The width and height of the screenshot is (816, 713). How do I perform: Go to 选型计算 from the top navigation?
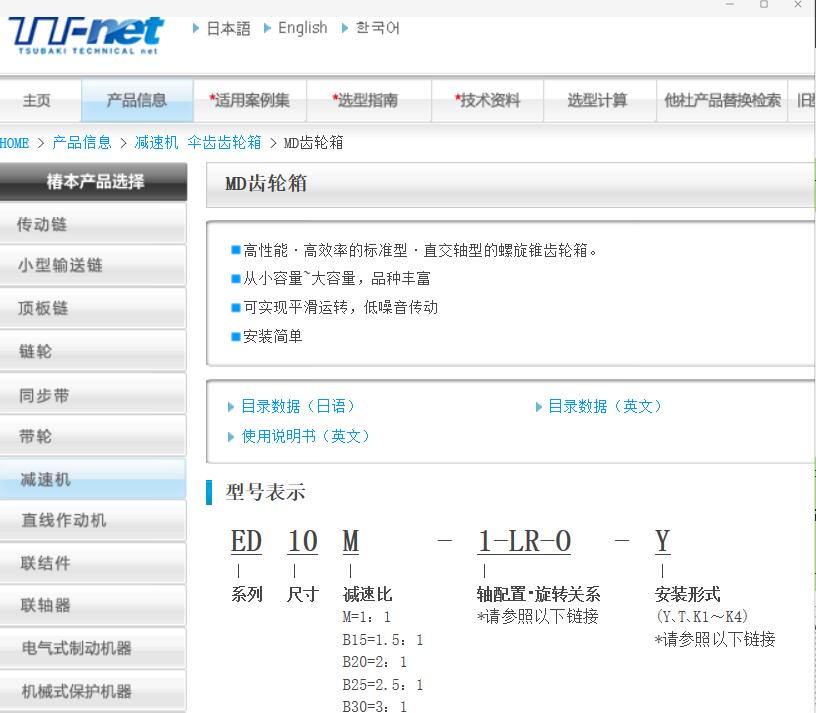tap(598, 101)
